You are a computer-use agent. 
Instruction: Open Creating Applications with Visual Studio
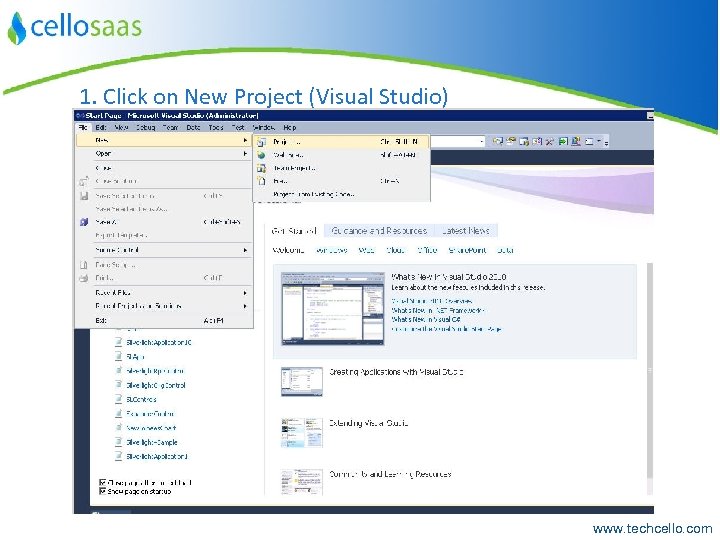(x=396, y=372)
